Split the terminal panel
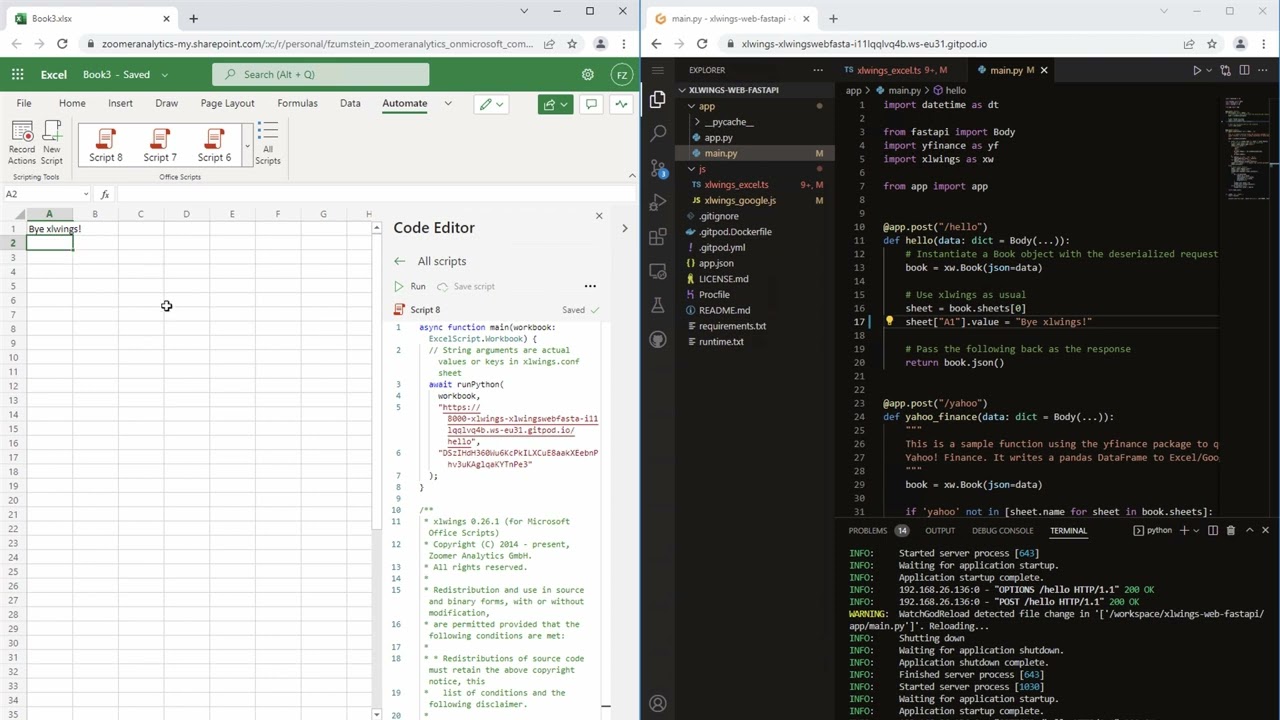 pos(1213,530)
